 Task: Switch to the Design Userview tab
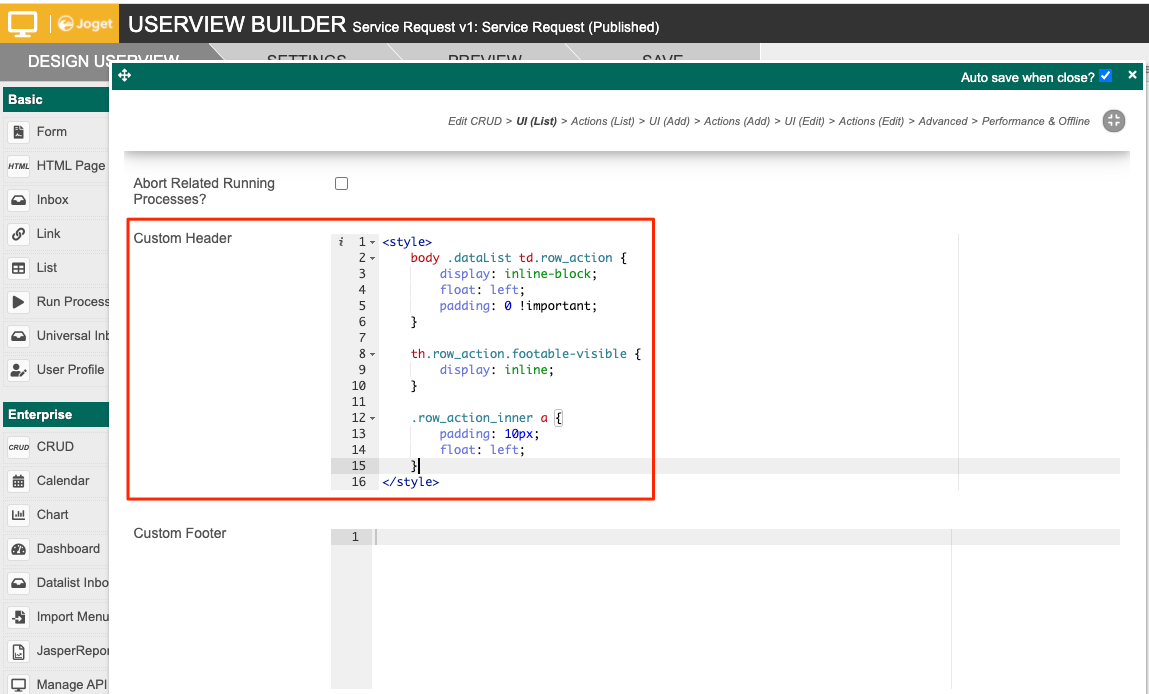pos(60,61)
